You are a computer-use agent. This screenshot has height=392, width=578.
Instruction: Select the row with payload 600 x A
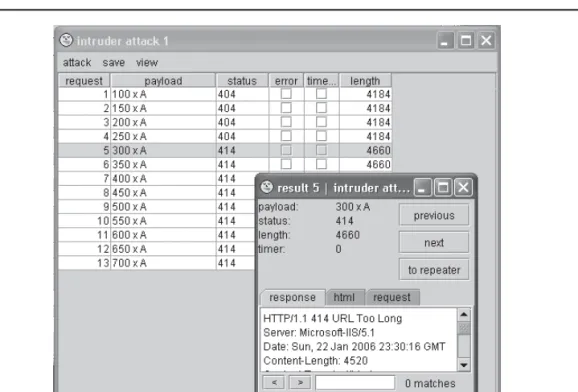tap(157, 235)
